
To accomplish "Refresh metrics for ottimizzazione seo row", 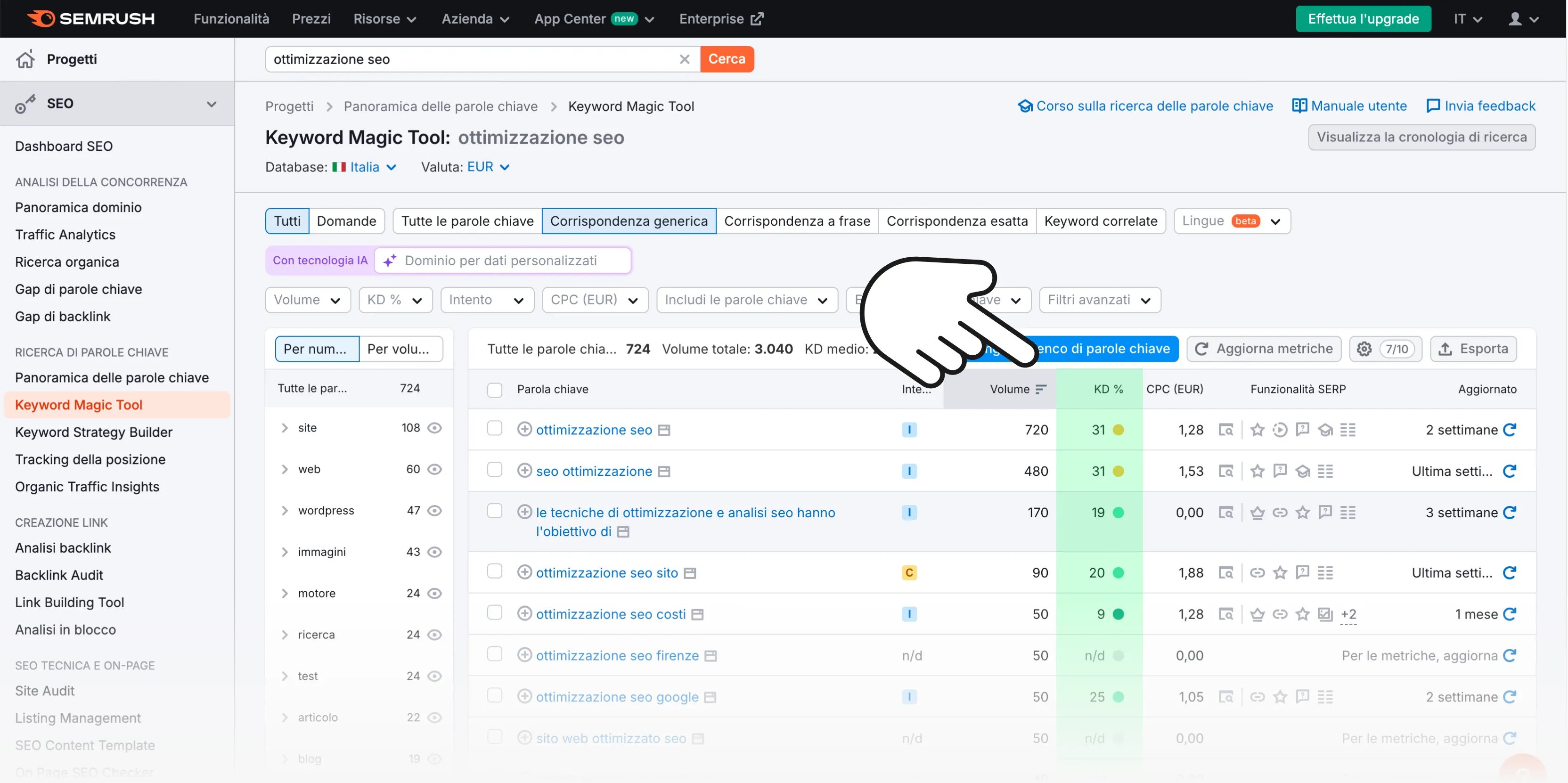I will 1510,430.
